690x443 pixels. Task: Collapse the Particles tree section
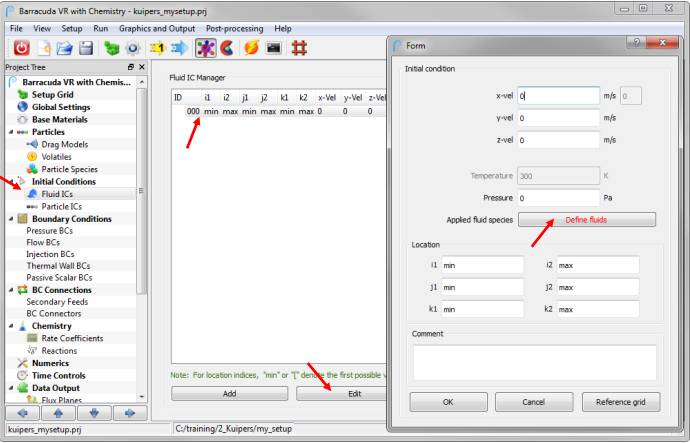(x=10, y=132)
